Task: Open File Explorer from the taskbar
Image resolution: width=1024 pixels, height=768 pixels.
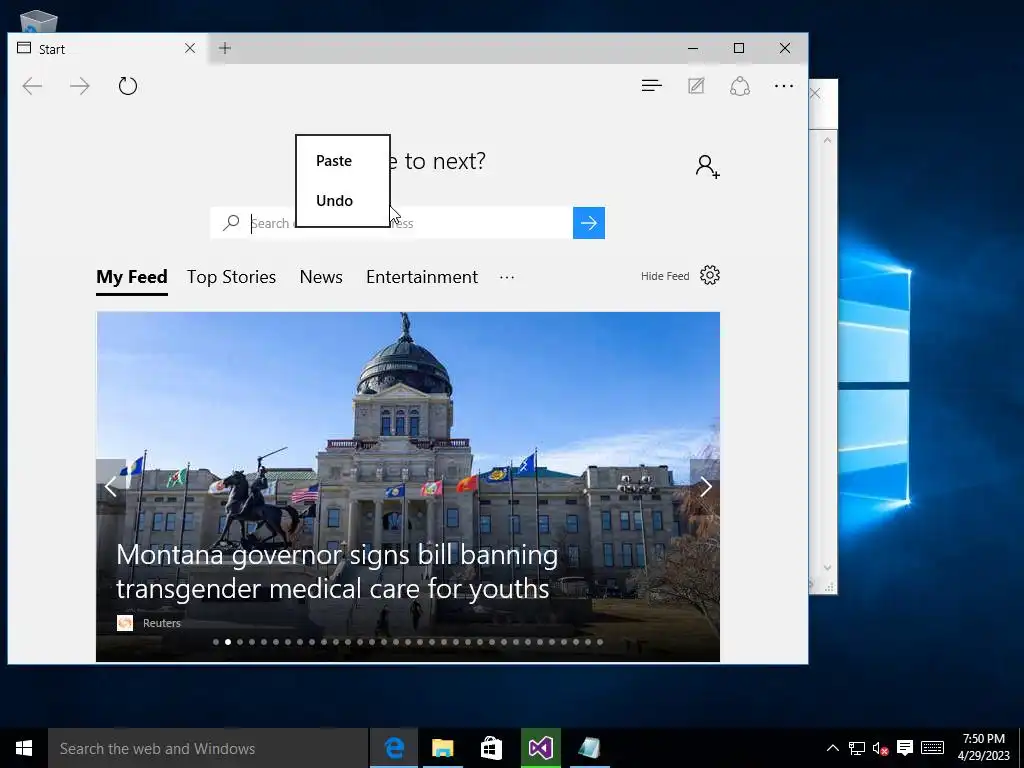Action: tap(443, 748)
